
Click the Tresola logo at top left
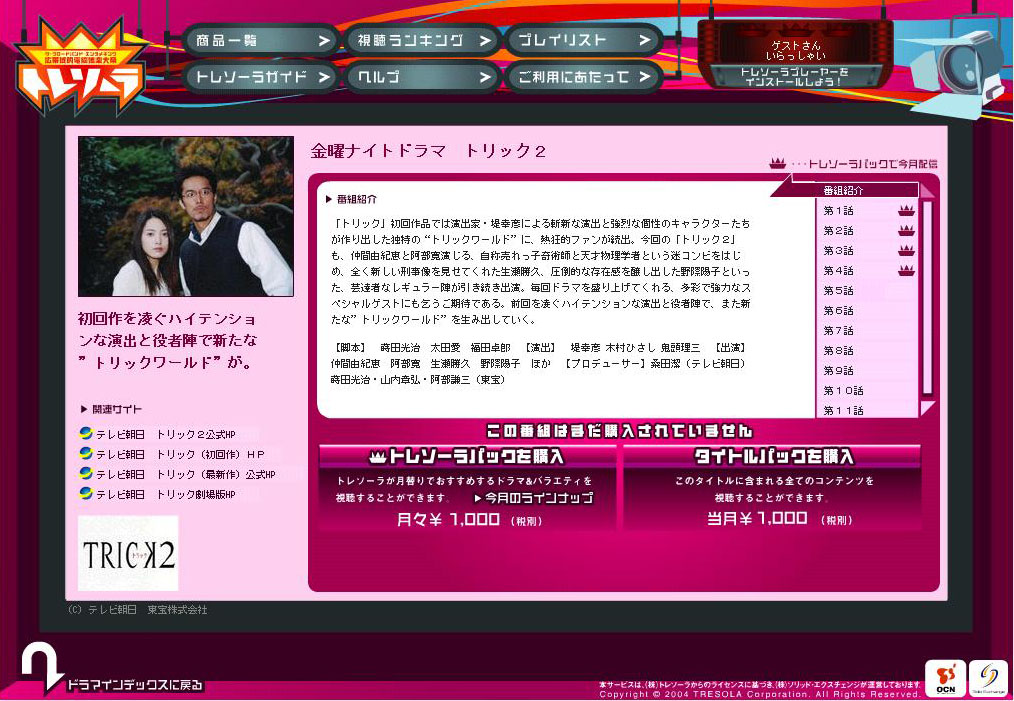(80, 67)
